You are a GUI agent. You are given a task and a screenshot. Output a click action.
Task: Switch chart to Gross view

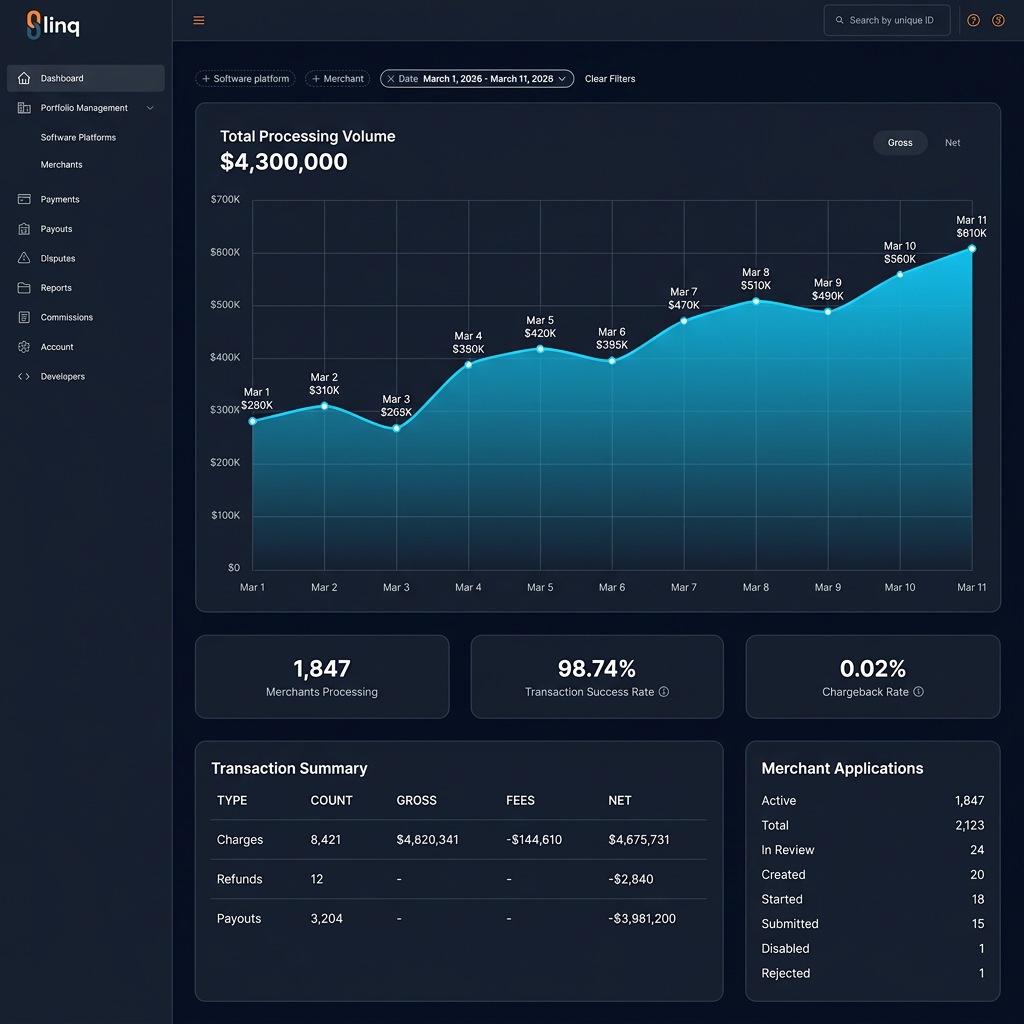pyautogui.click(x=900, y=143)
